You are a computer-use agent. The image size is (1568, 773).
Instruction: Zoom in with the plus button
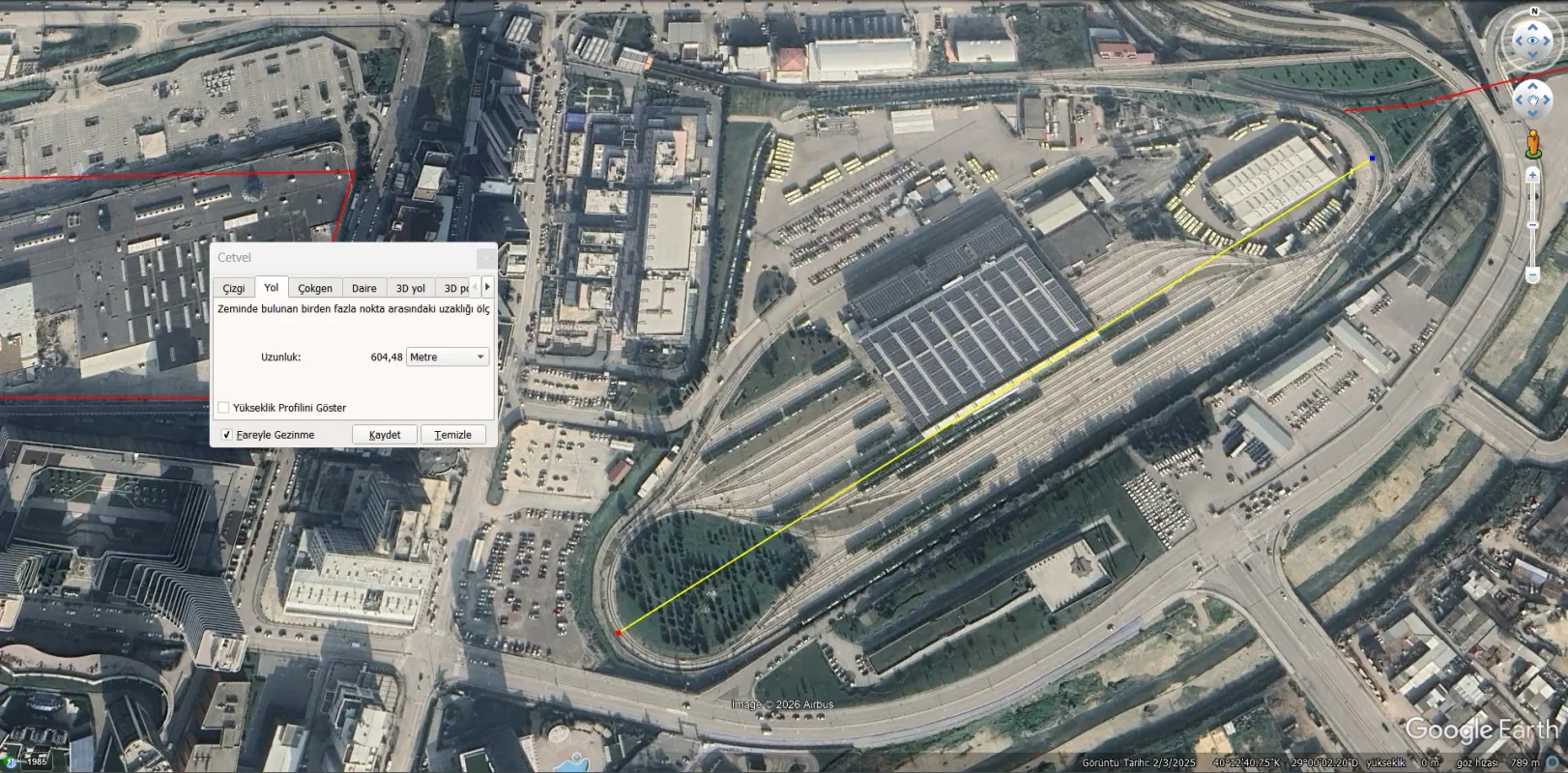pos(1532,176)
